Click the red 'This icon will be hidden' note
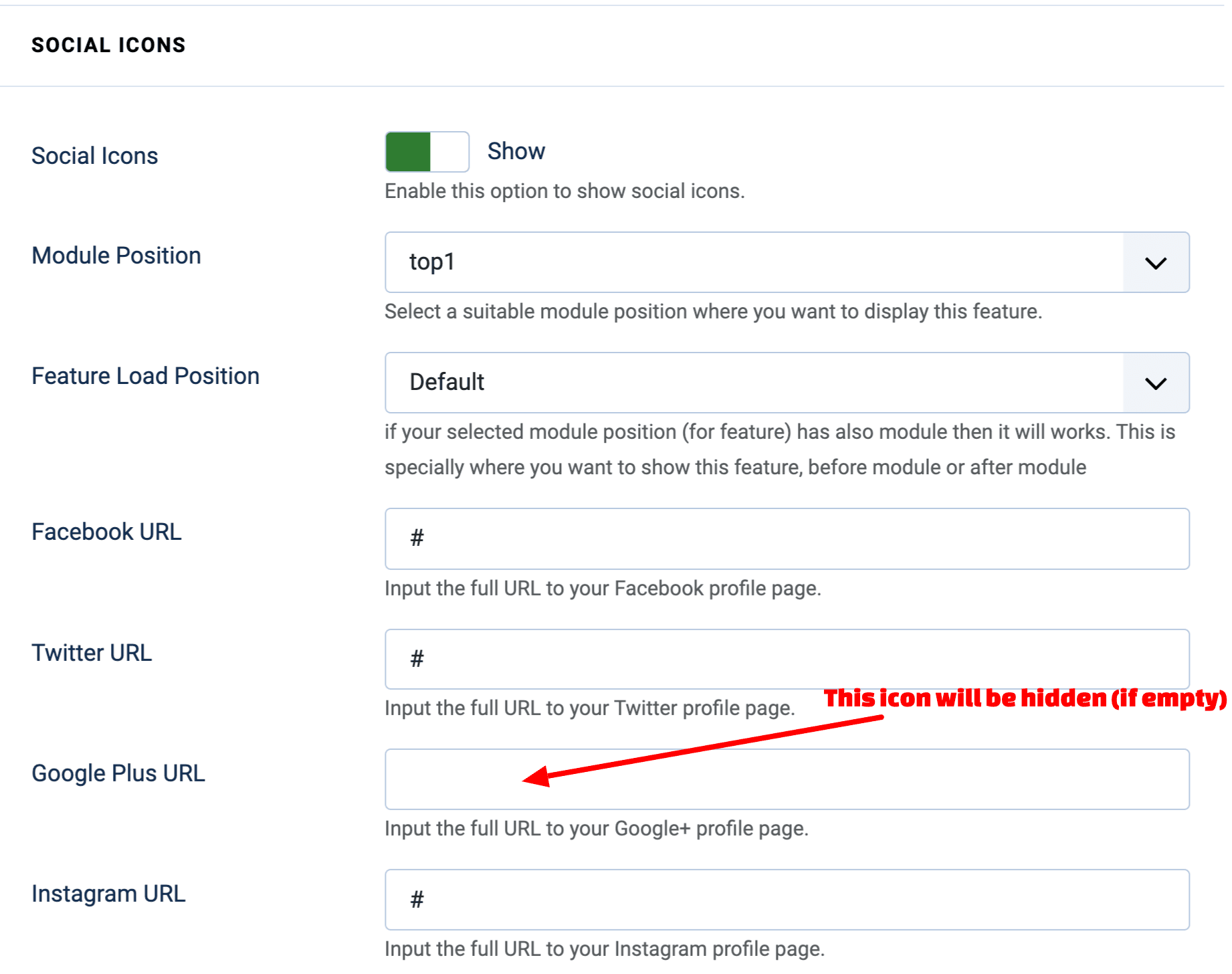 coord(1024,698)
